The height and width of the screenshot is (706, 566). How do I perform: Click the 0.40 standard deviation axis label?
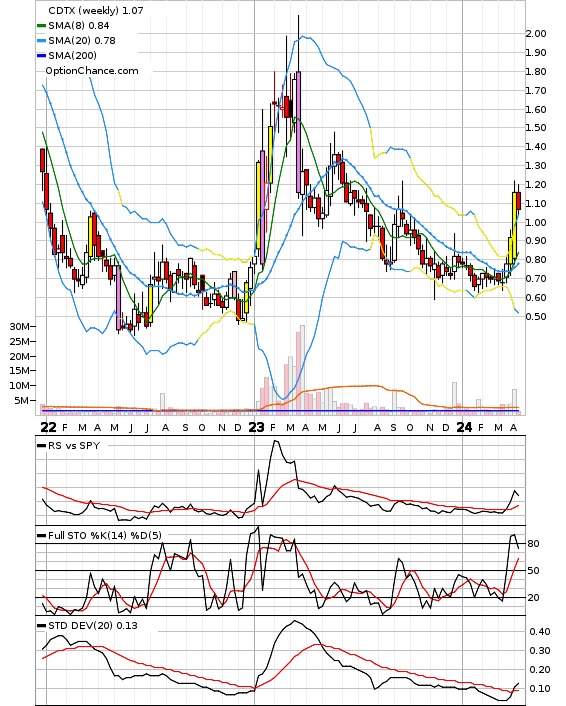pyautogui.click(x=539, y=632)
